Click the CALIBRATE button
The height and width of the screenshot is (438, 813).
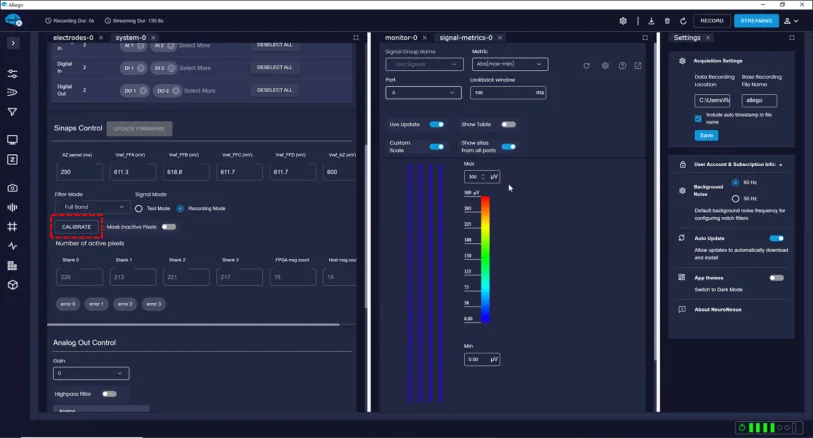point(76,227)
